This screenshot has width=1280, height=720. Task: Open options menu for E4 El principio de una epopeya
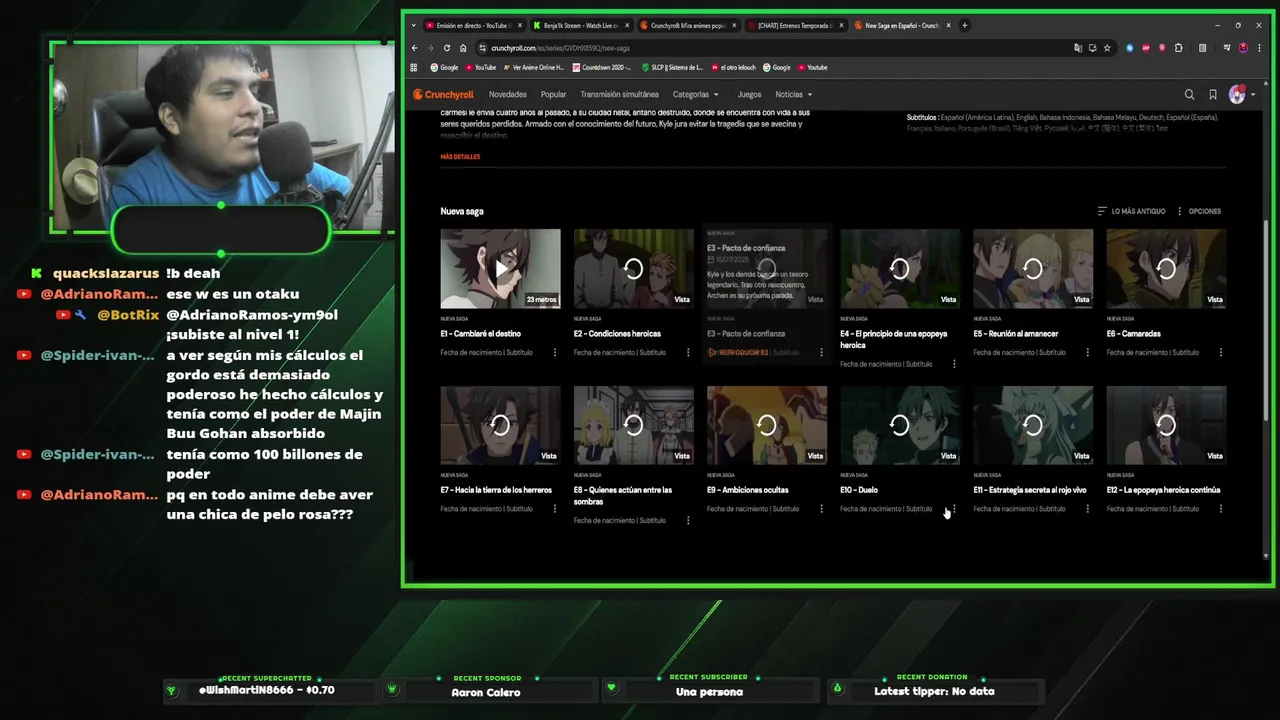tap(954, 364)
